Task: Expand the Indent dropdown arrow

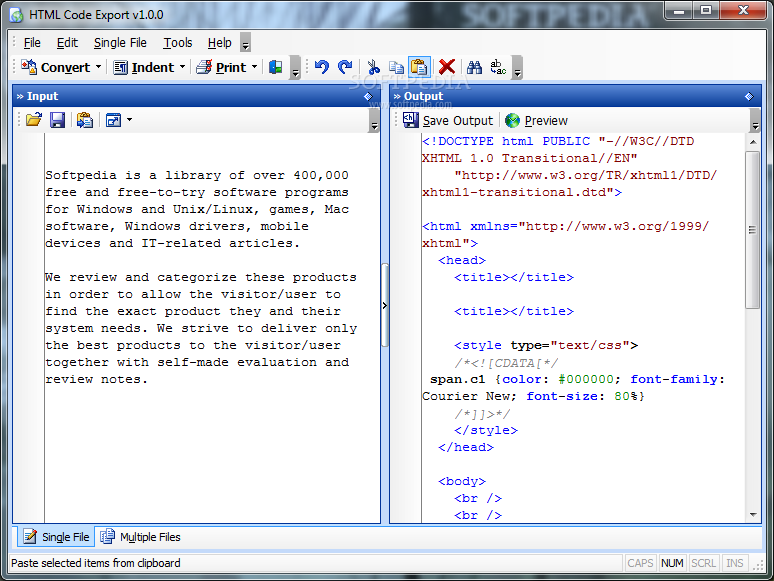Action: tap(182, 67)
